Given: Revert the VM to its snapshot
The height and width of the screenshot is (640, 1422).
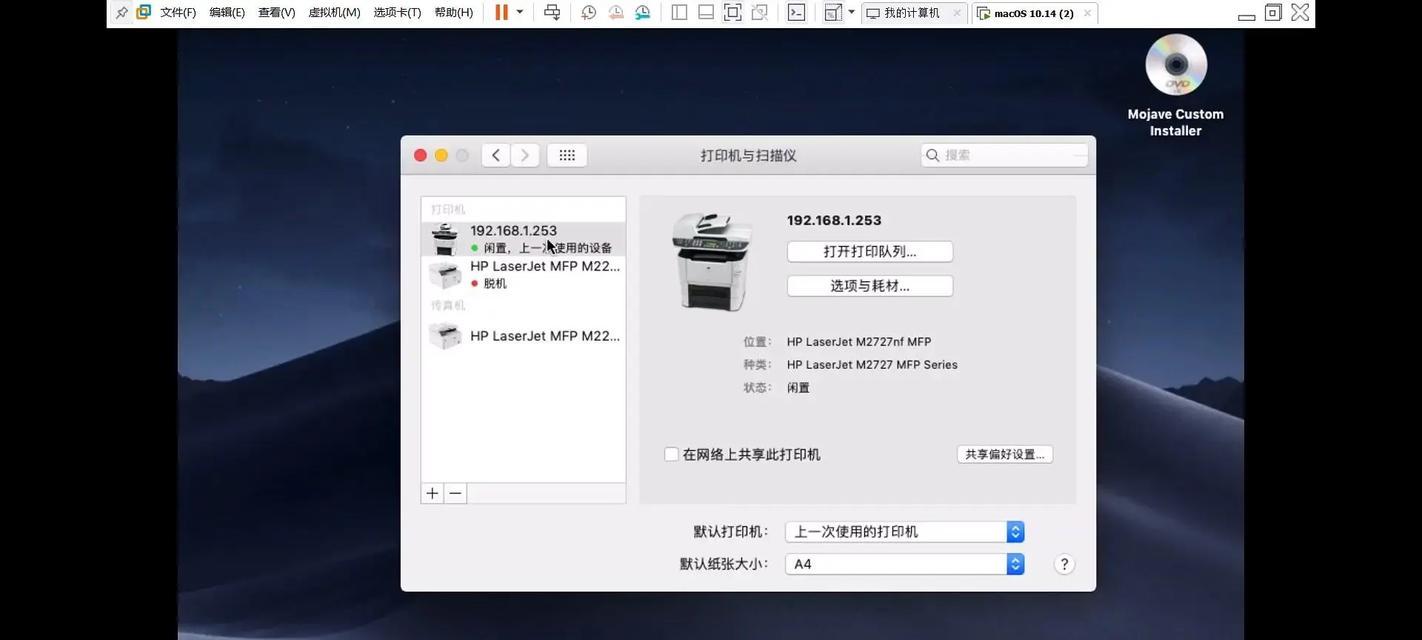Looking at the screenshot, I should tap(616, 12).
